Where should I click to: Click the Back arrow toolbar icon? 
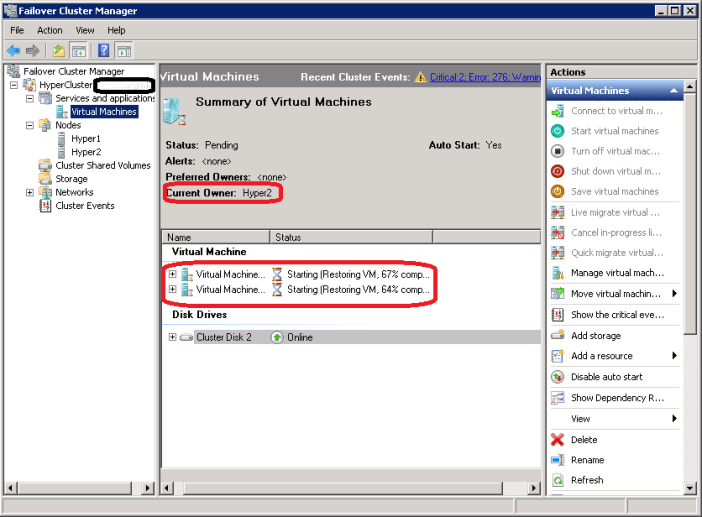(x=13, y=50)
